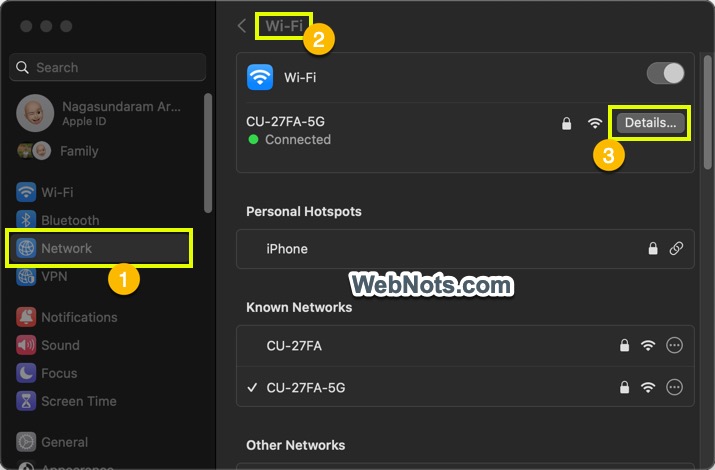The image size is (715, 470).
Task: Click link icon in iPhone hotspot row
Action: click(x=676, y=248)
